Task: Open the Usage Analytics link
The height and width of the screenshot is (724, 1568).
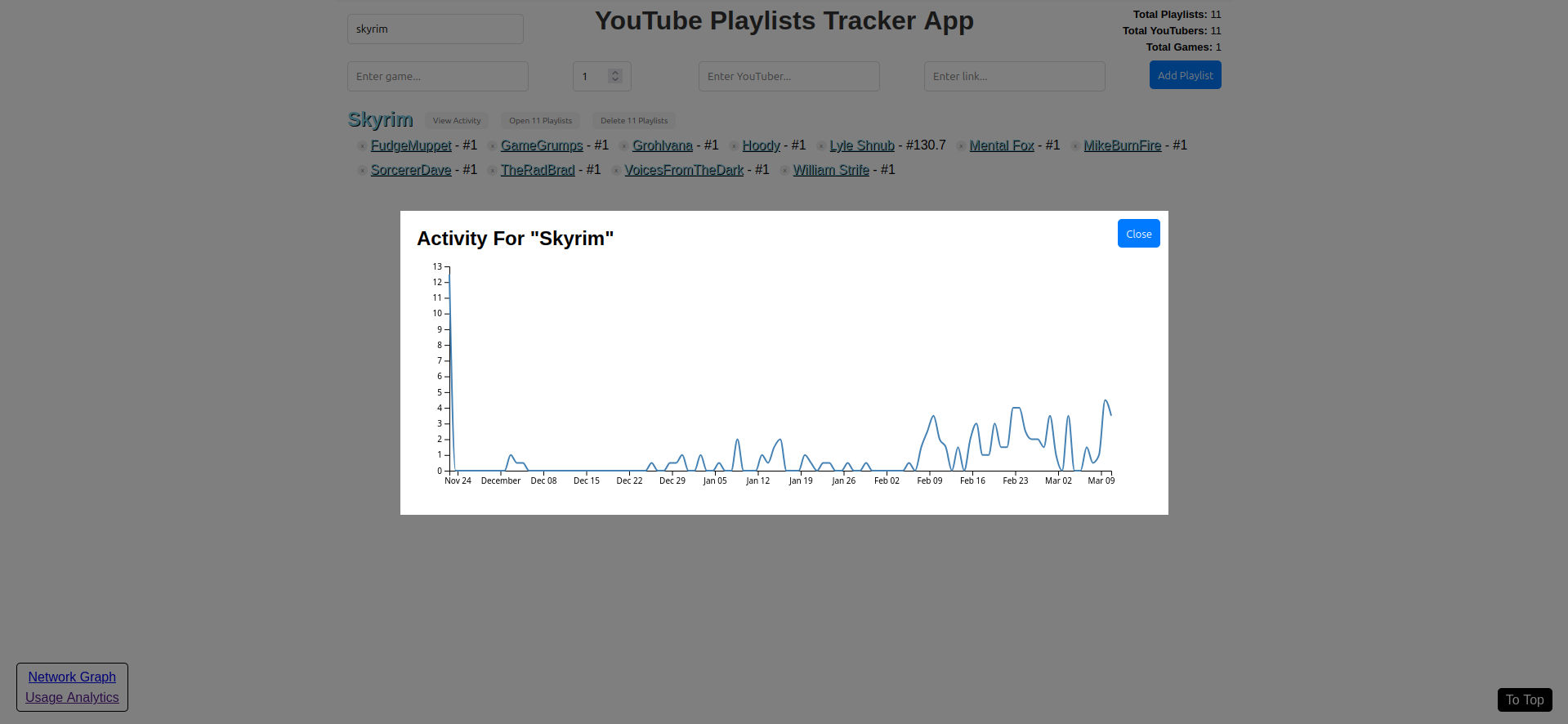Action: (71, 698)
